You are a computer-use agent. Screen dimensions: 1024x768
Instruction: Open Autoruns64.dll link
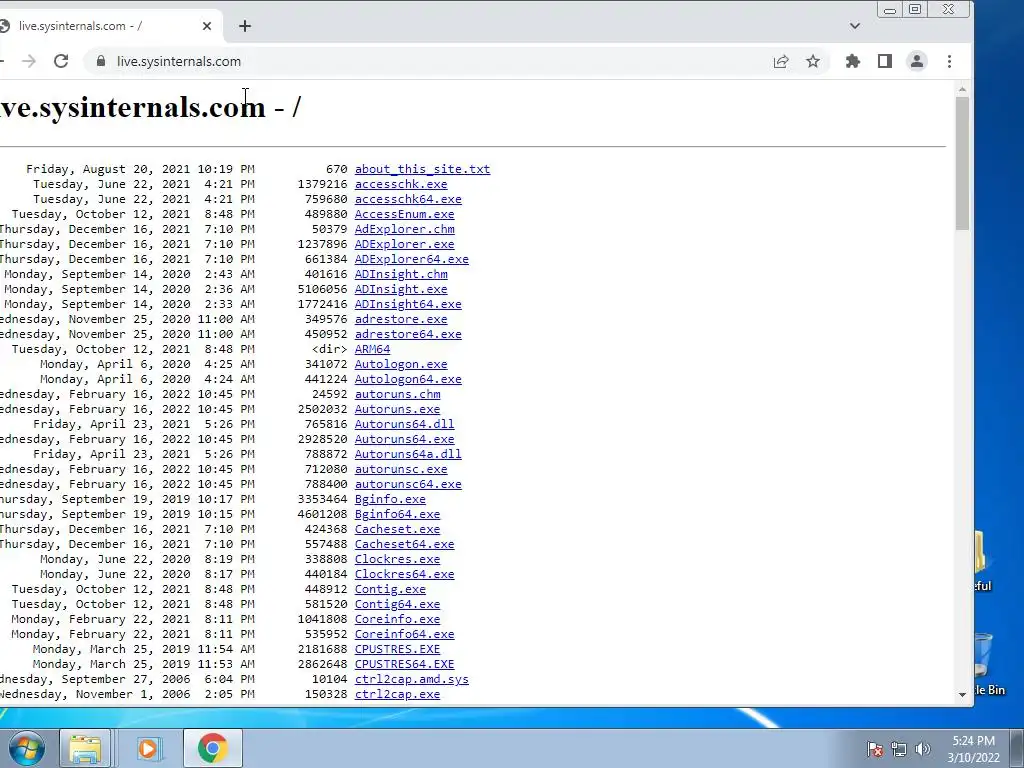click(x=404, y=424)
